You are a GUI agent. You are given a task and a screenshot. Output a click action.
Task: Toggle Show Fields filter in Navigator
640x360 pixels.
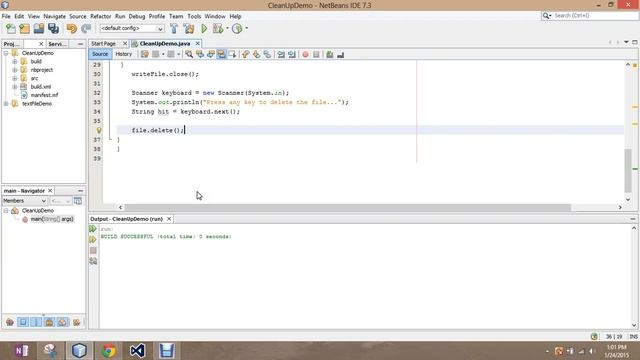tap(23, 322)
